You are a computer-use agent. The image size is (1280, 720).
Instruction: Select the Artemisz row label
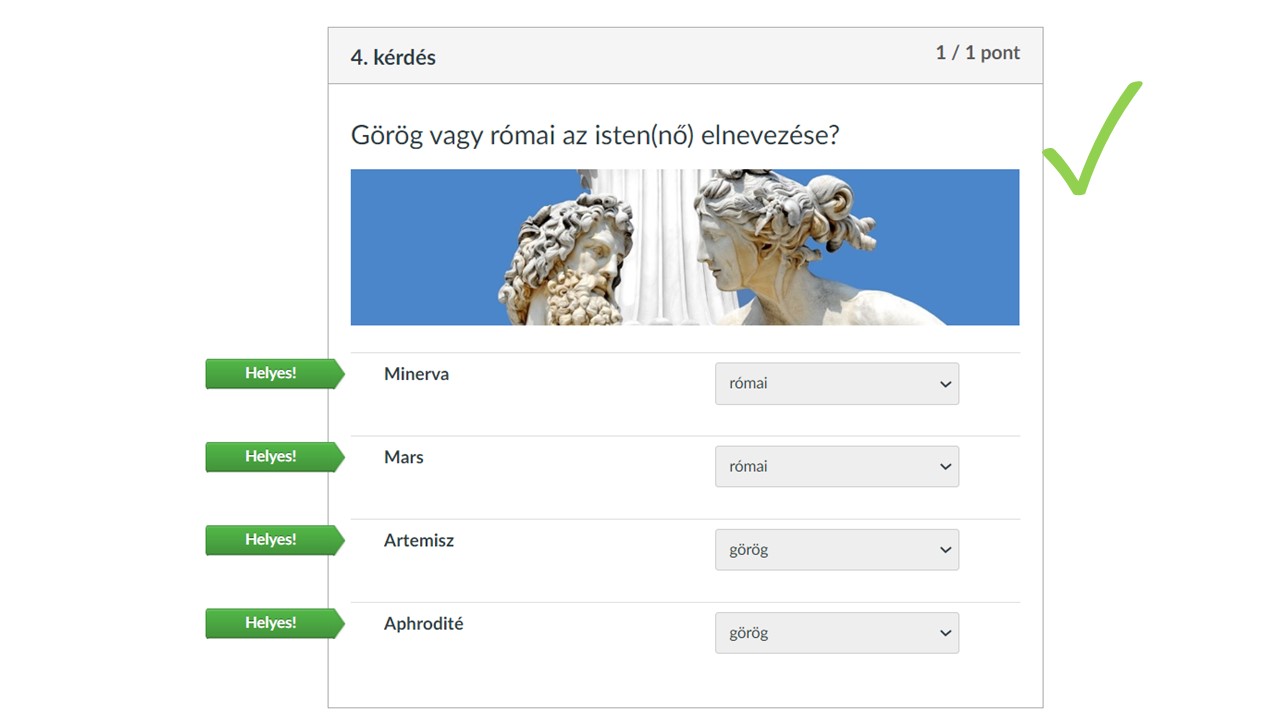pyautogui.click(x=419, y=540)
